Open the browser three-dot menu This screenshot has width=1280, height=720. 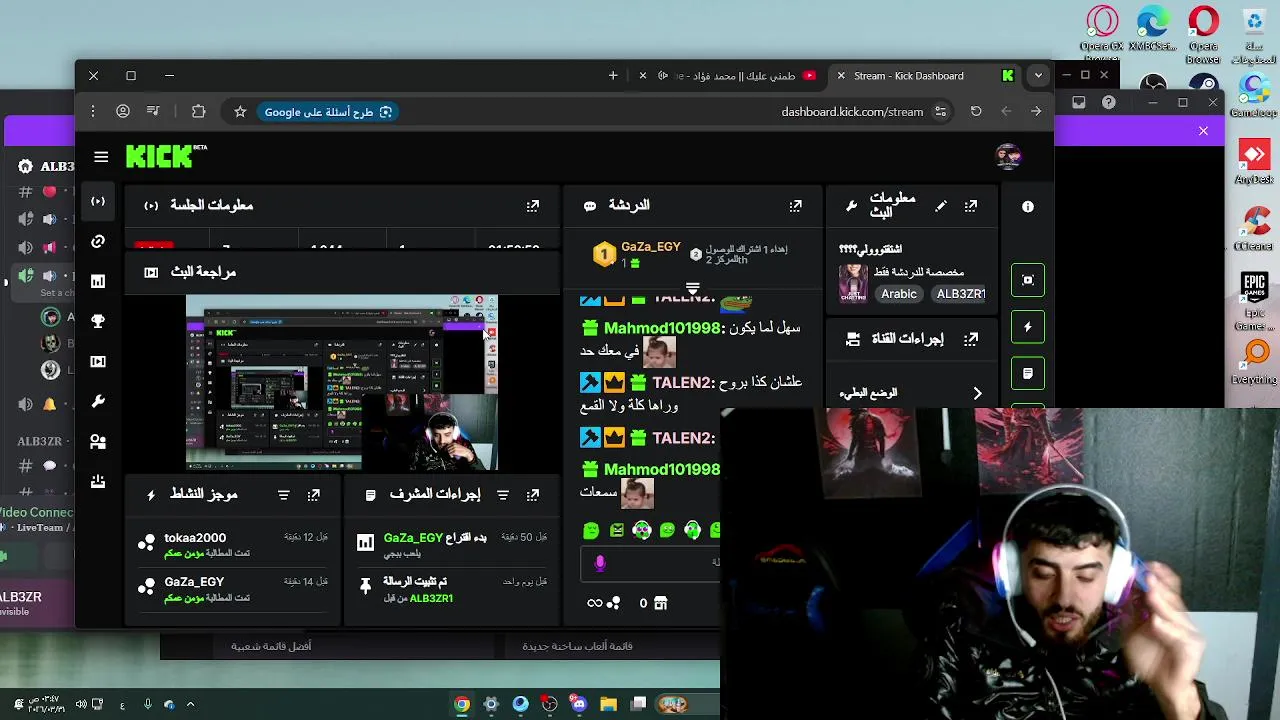[x=92, y=112]
